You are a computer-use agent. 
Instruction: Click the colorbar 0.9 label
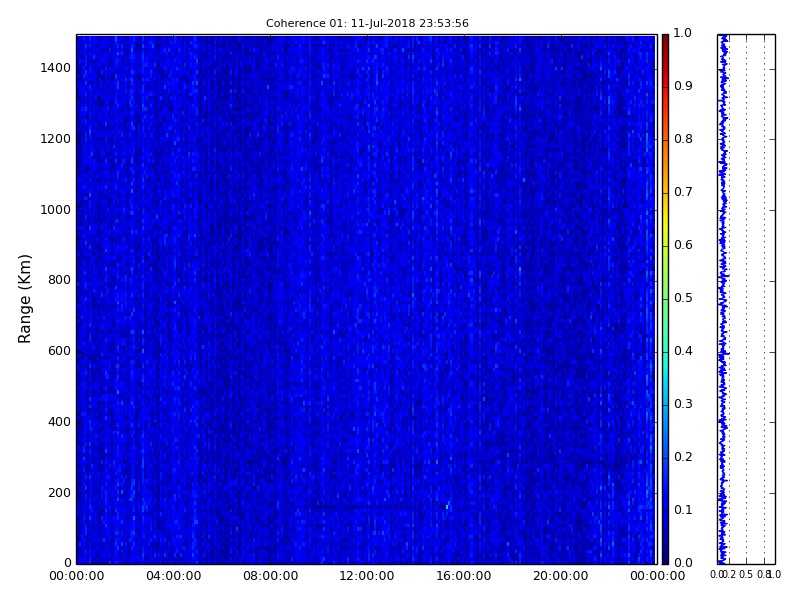[x=683, y=86]
